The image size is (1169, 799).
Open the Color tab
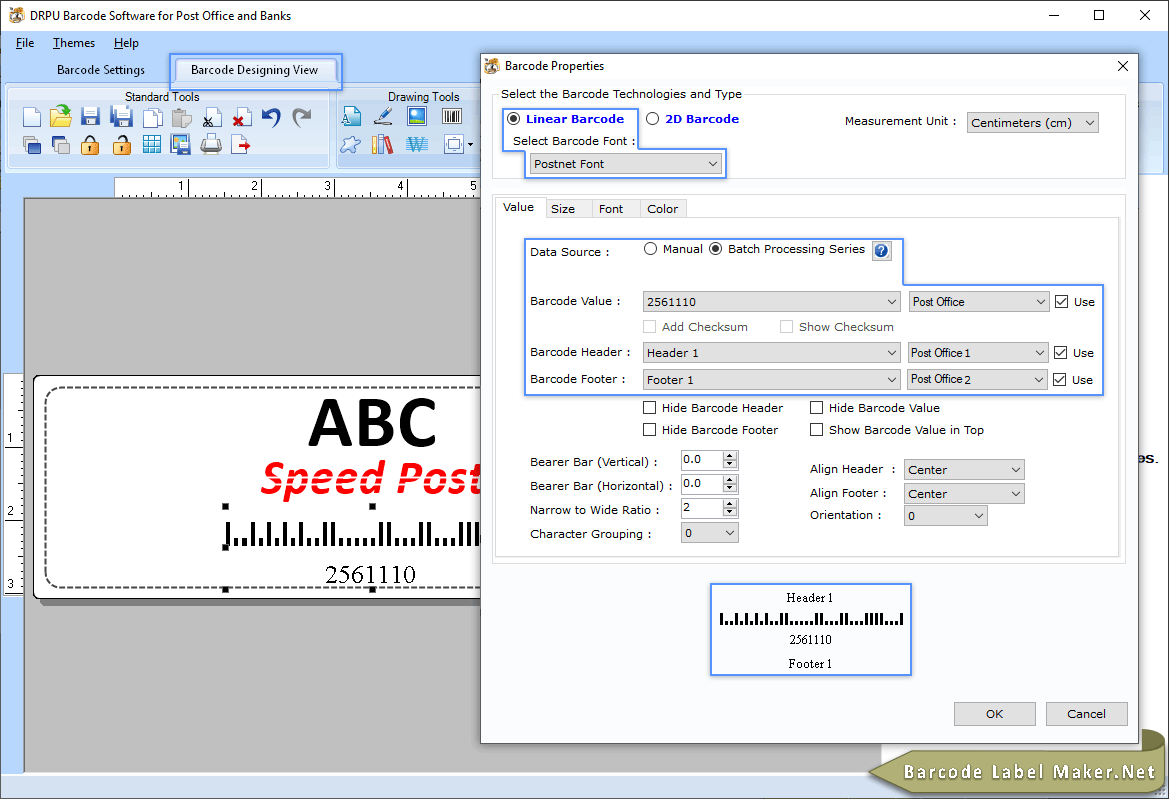(662, 209)
